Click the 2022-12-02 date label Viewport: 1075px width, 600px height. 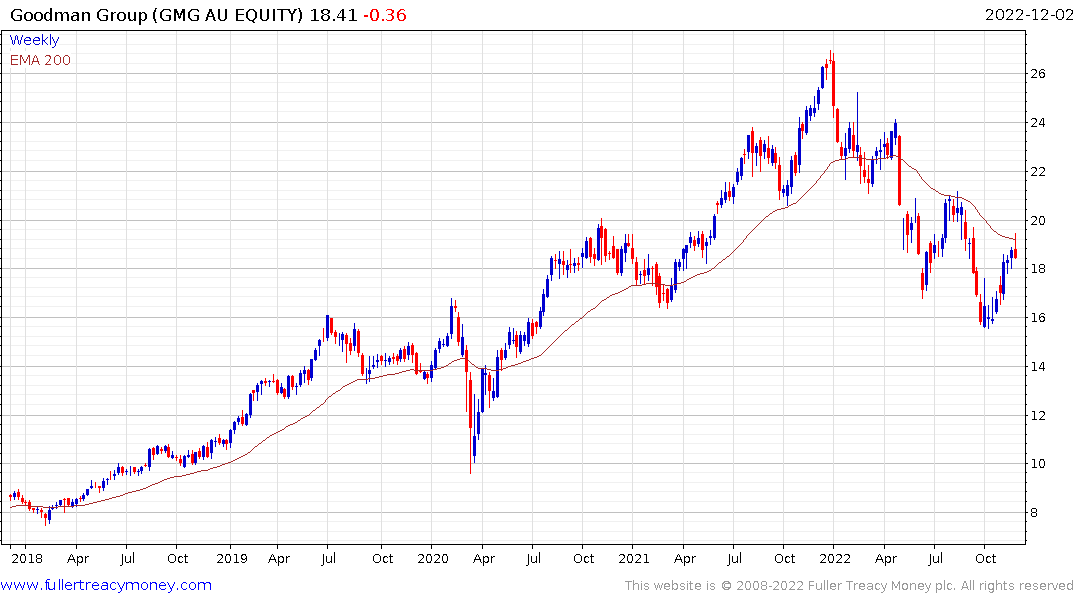[x=1029, y=15]
